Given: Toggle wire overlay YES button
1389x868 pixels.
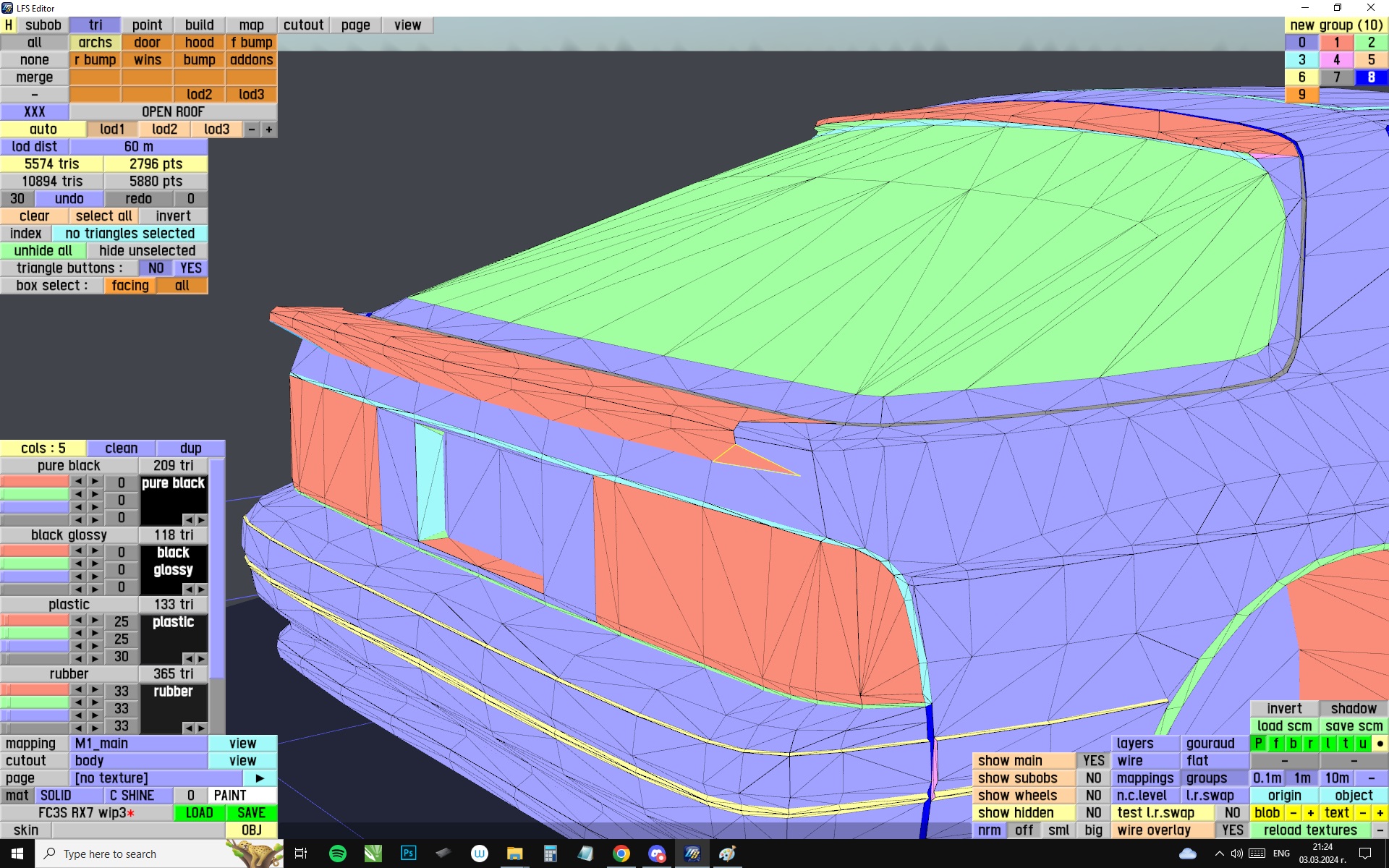Looking at the screenshot, I should pyautogui.click(x=1232, y=830).
